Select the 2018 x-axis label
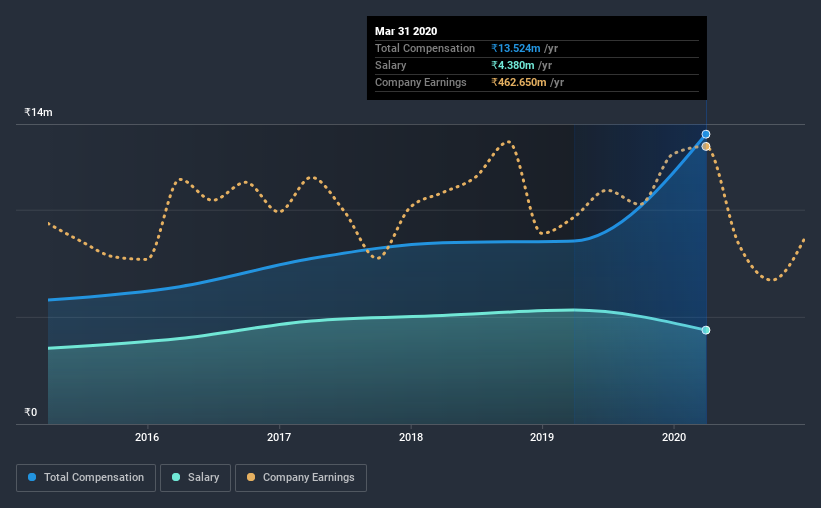821x508 pixels. [411, 437]
